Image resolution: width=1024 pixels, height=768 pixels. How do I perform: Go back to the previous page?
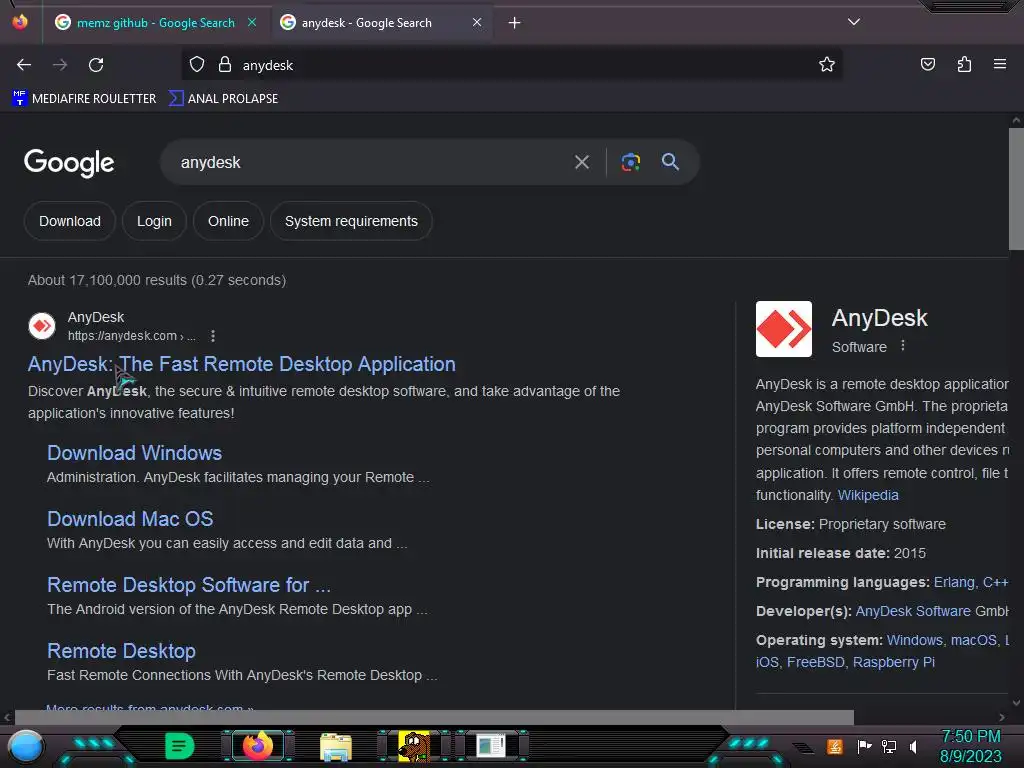point(24,65)
